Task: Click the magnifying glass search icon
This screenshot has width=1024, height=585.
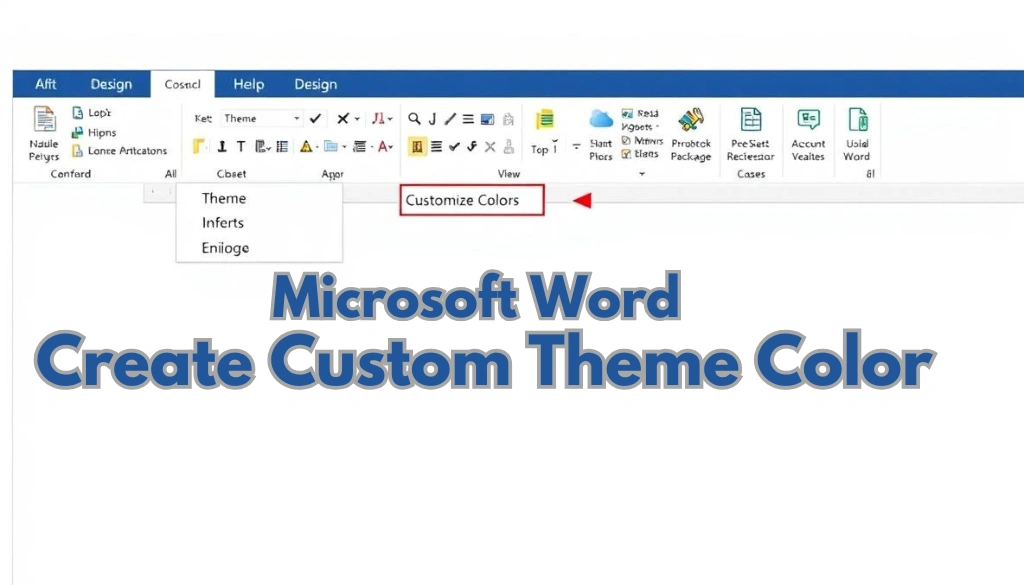Action: pyautogui.click(x=414, y=119)
